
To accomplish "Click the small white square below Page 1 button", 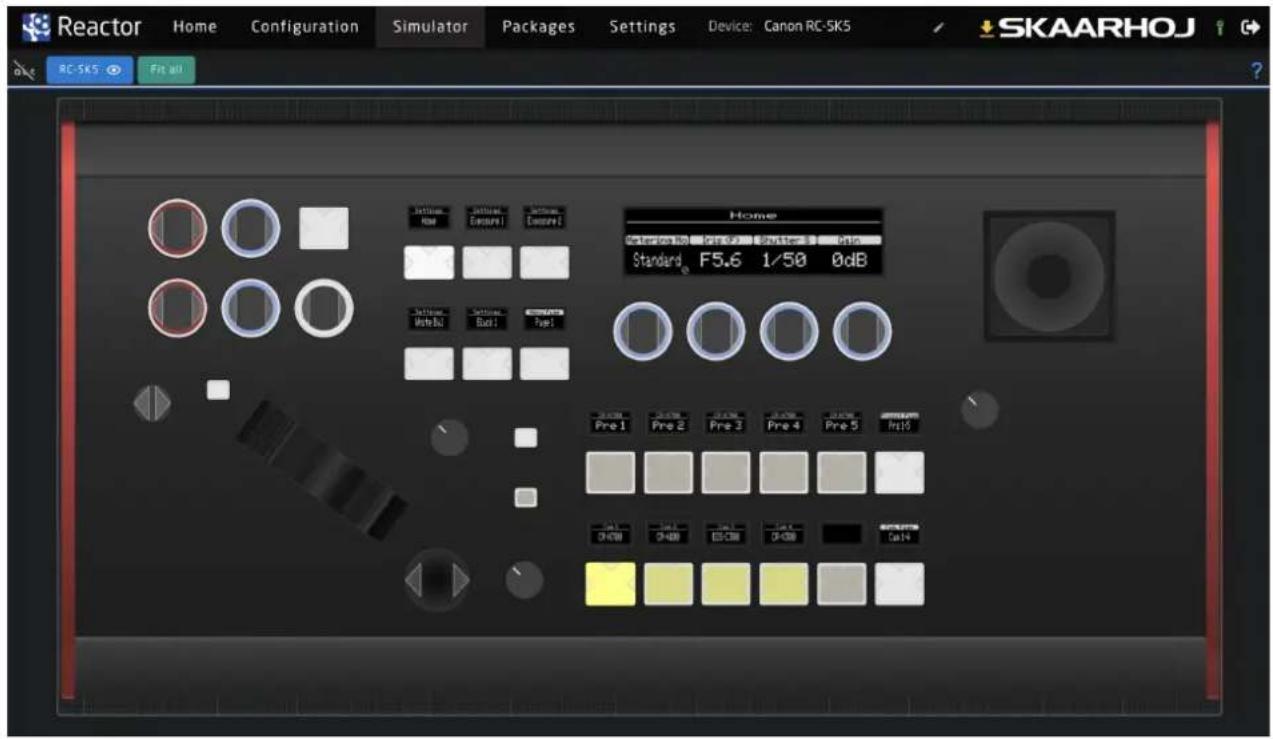I will point(525,438).
